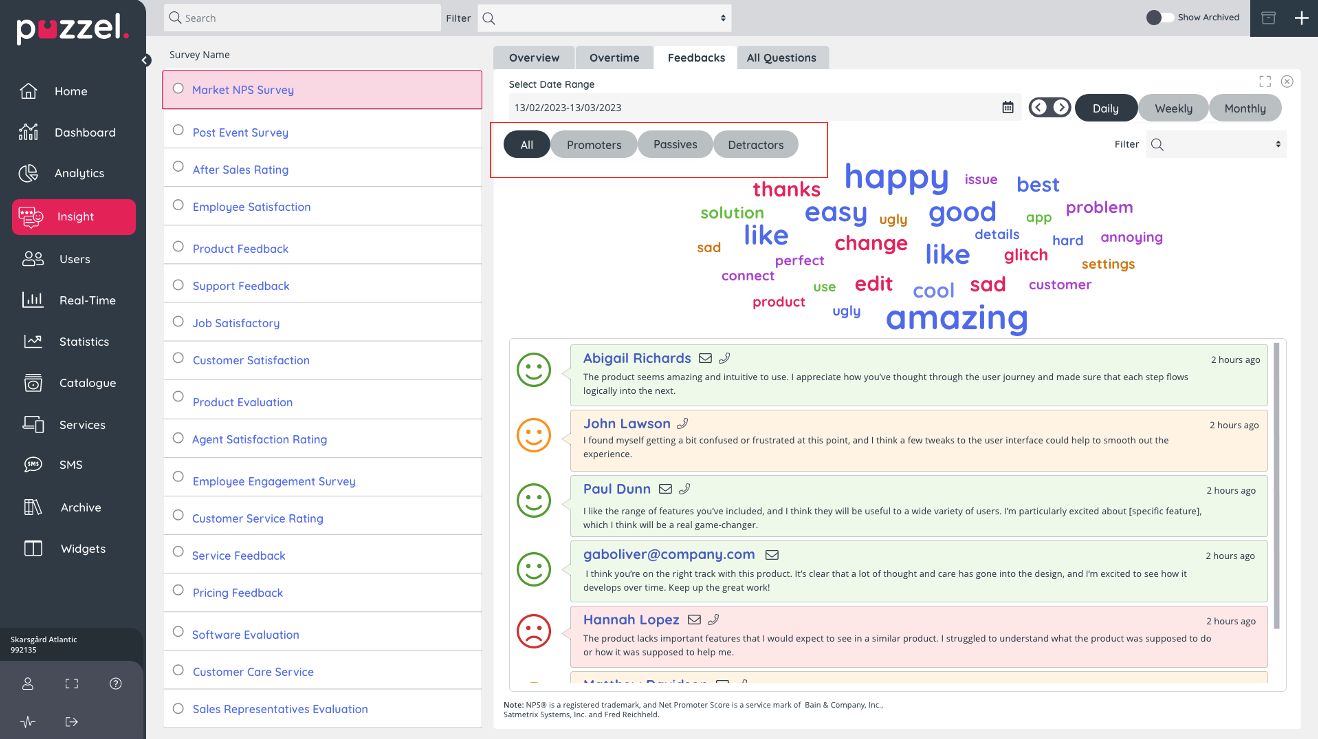Select the Post Event Survey radio button

point(178,131)
